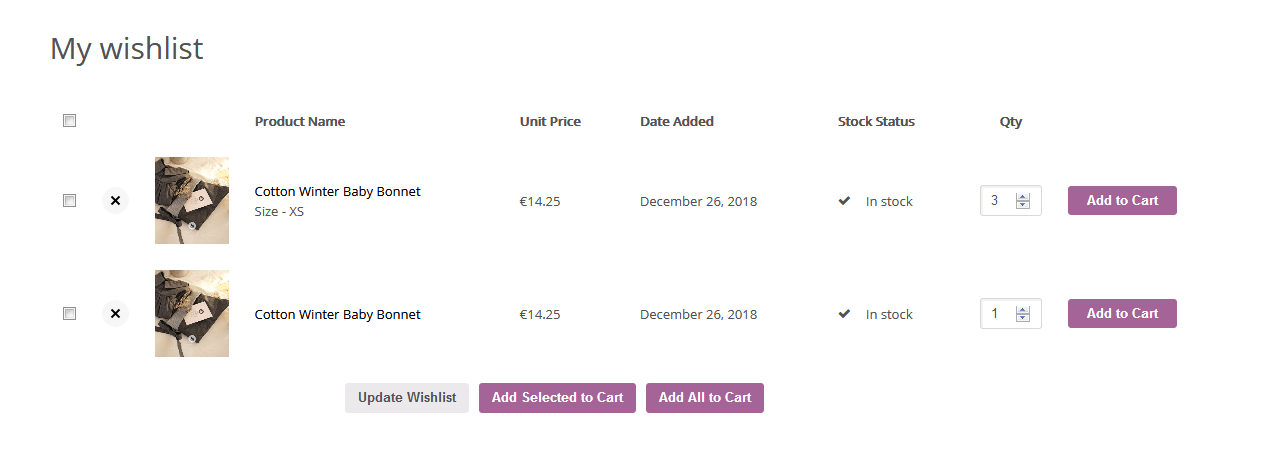Click Add All to Cart
Screen dimensions: 1265x476
point(705,398)
